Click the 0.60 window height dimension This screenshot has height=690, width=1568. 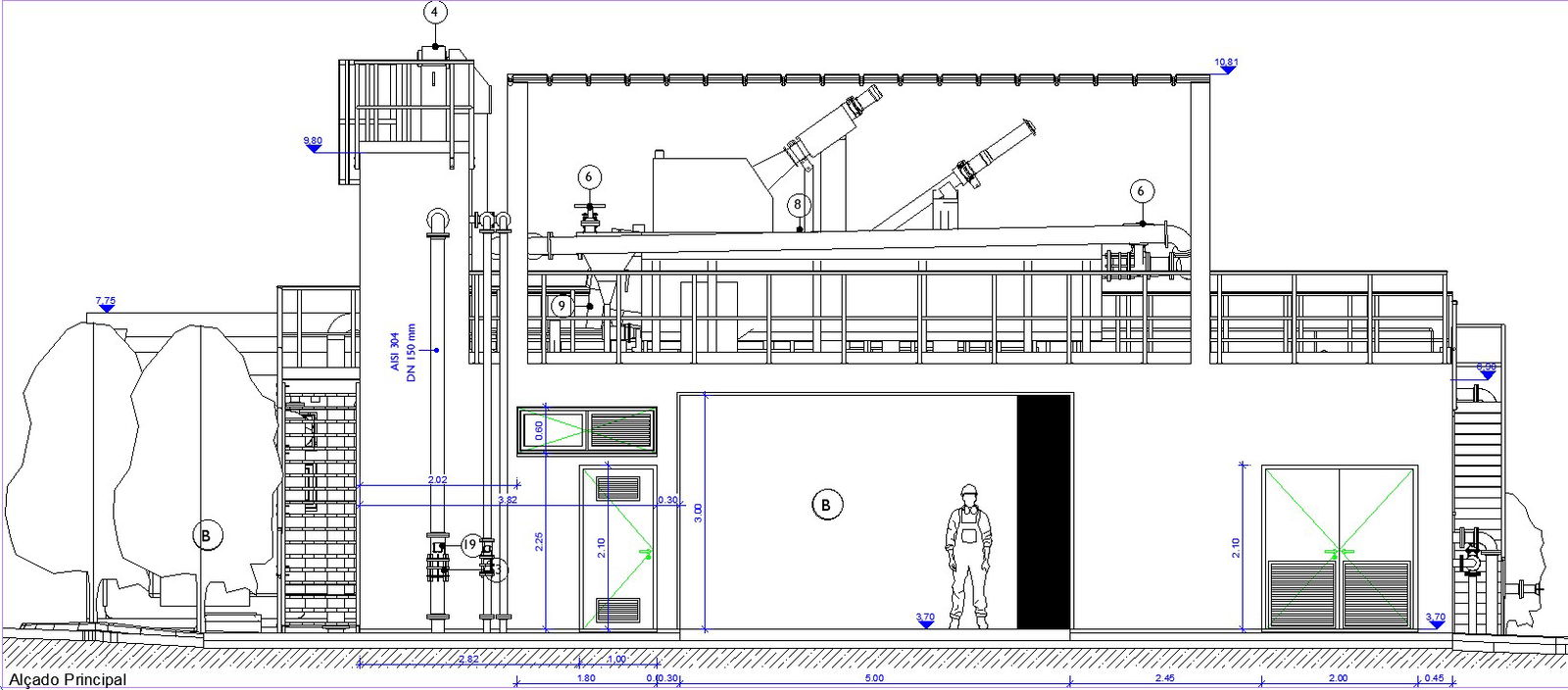coord(539,430)
